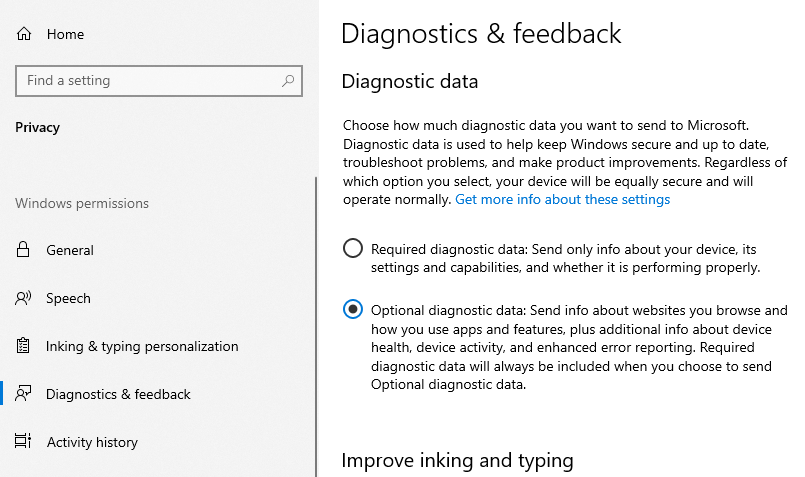Open the 'Get more info about these settings' link

pyautogui.click(x=562, y=199)
